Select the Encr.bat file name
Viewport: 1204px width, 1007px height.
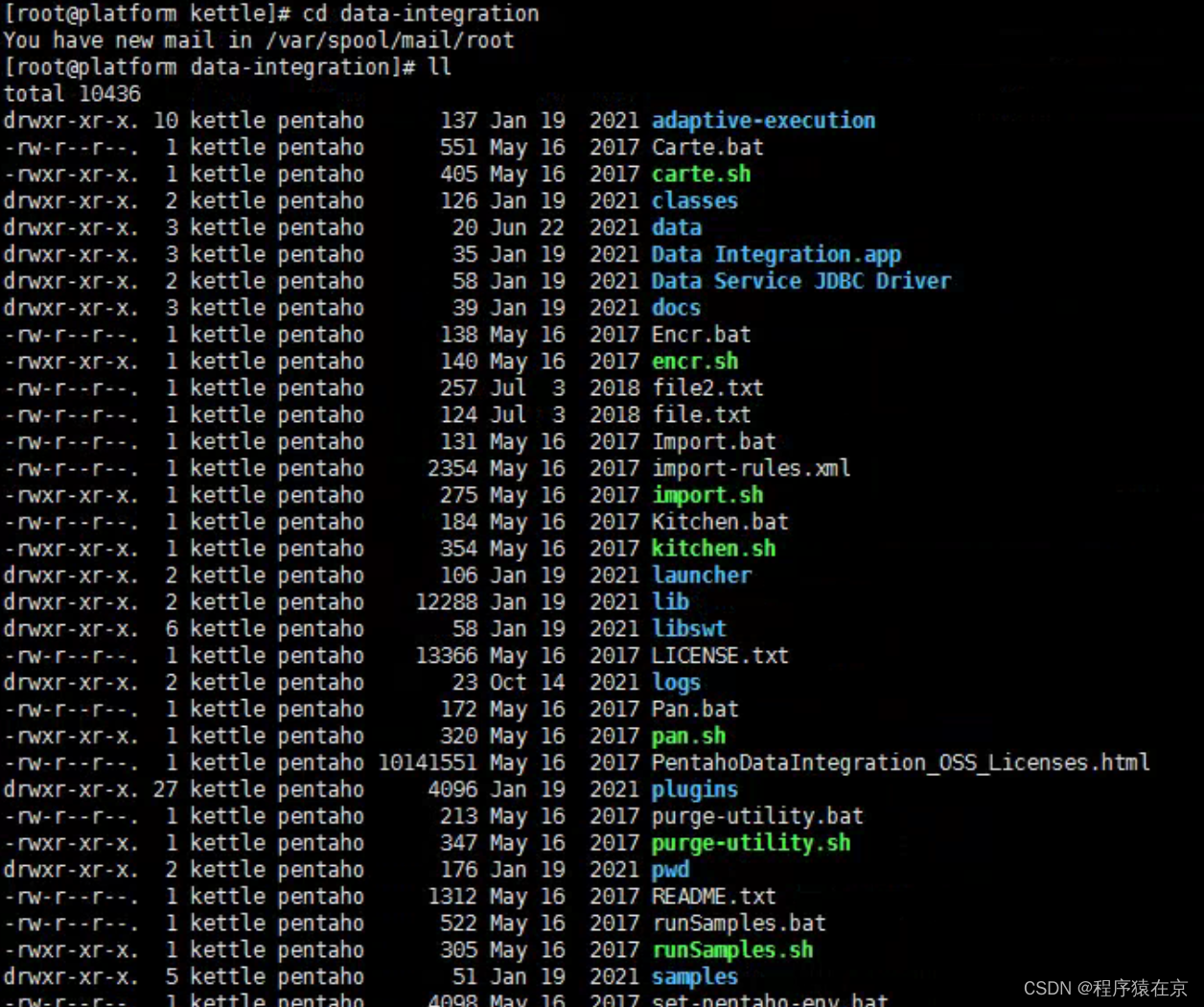[701, 335]
